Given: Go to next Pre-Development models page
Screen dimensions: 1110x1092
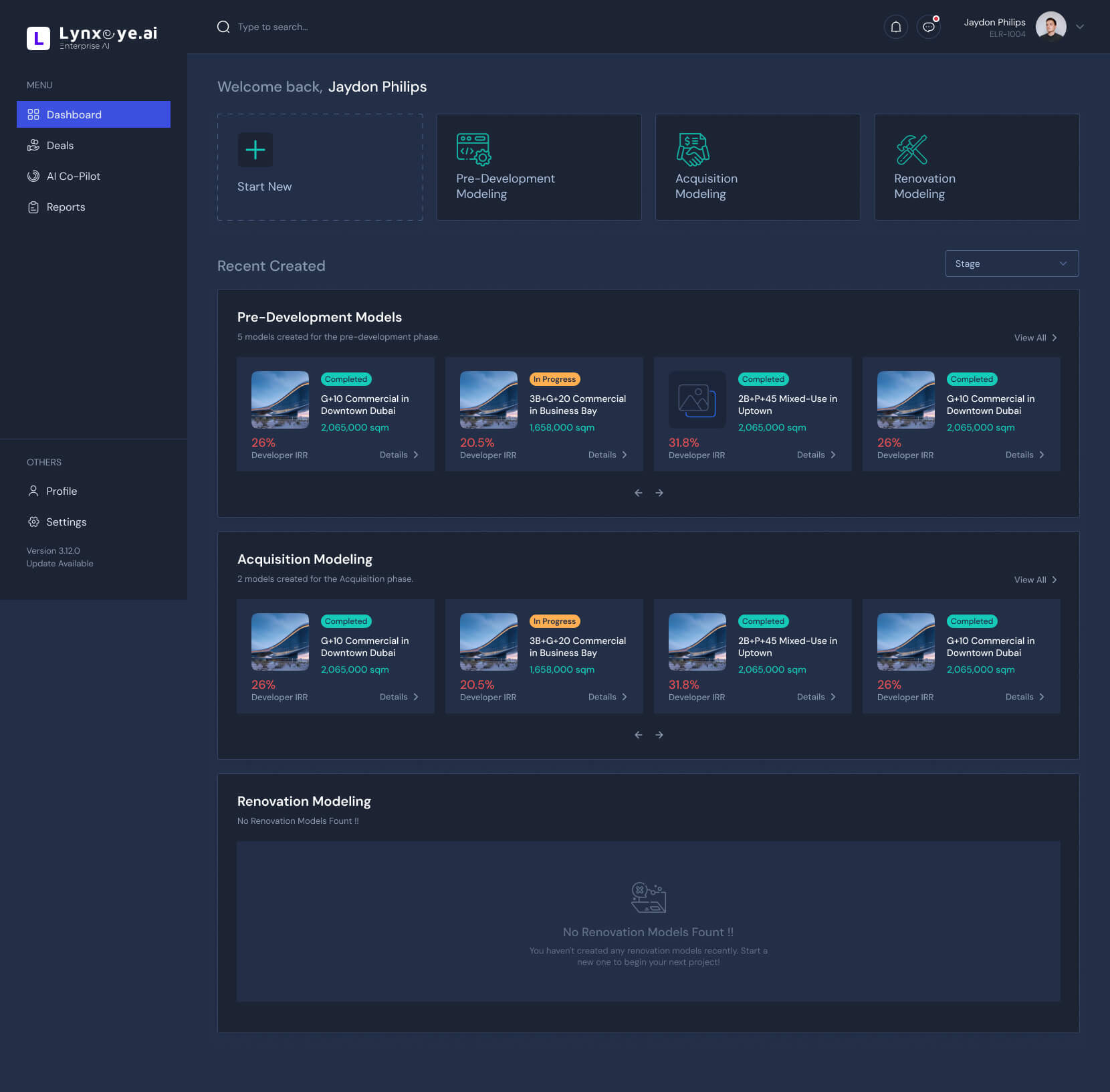Looking at the screenshot, I should tap(659, 493).
